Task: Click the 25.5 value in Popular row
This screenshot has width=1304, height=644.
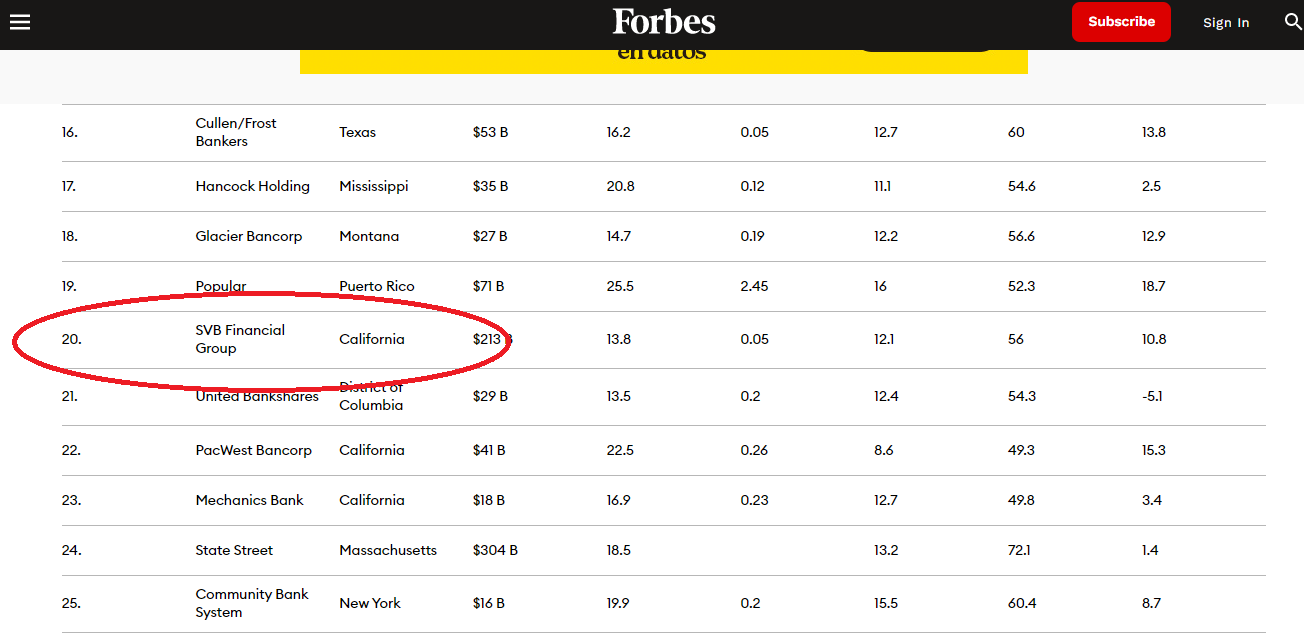Action: 620,286
